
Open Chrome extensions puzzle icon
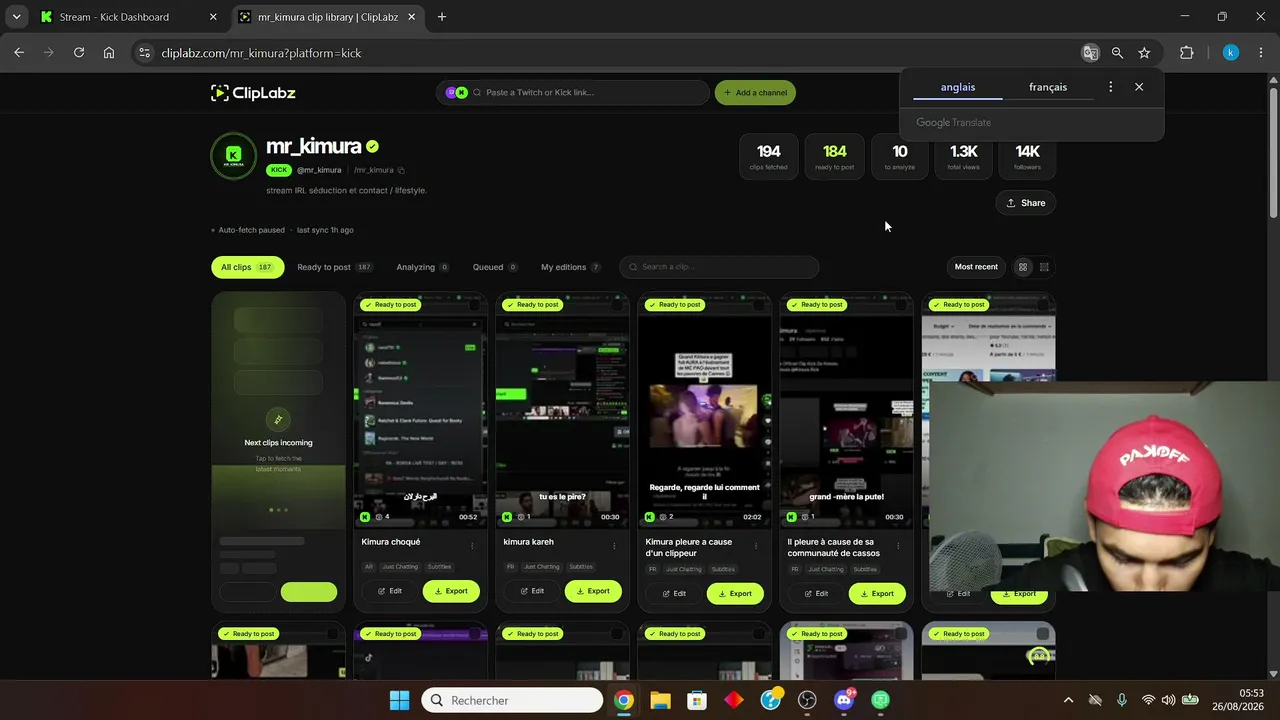tap(1187, 53)
